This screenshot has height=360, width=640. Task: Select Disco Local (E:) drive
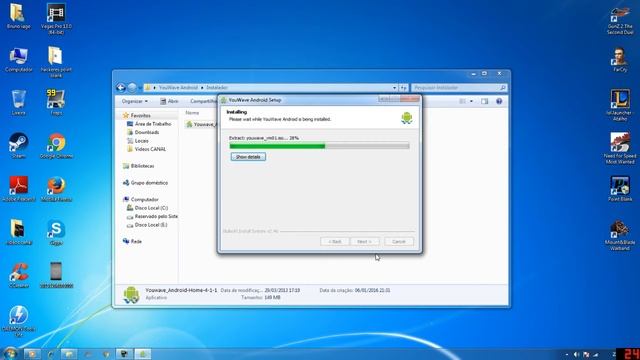pyautogui.click(x=147, y=225)
